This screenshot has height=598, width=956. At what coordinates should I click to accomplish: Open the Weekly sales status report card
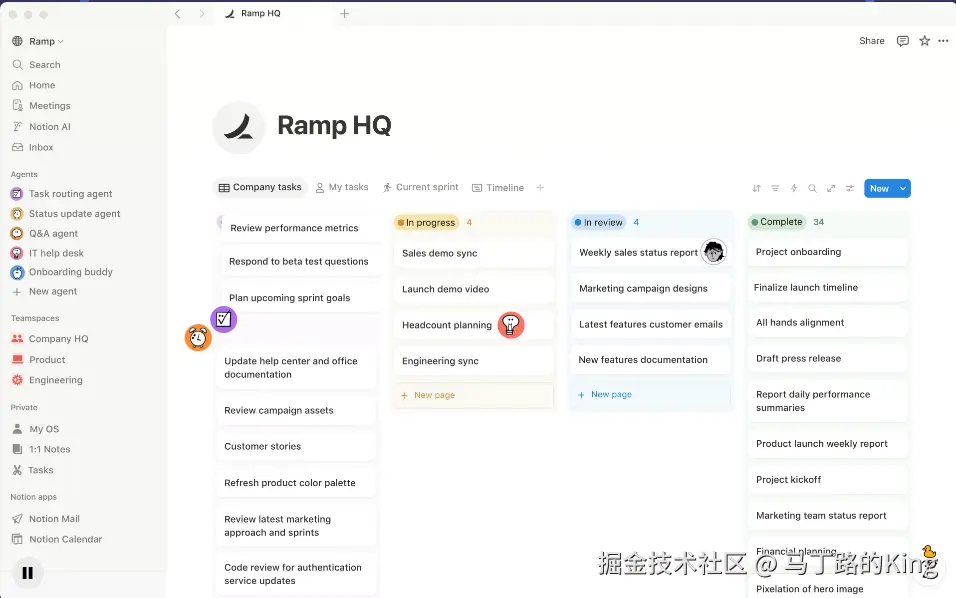tap(651, 252)
